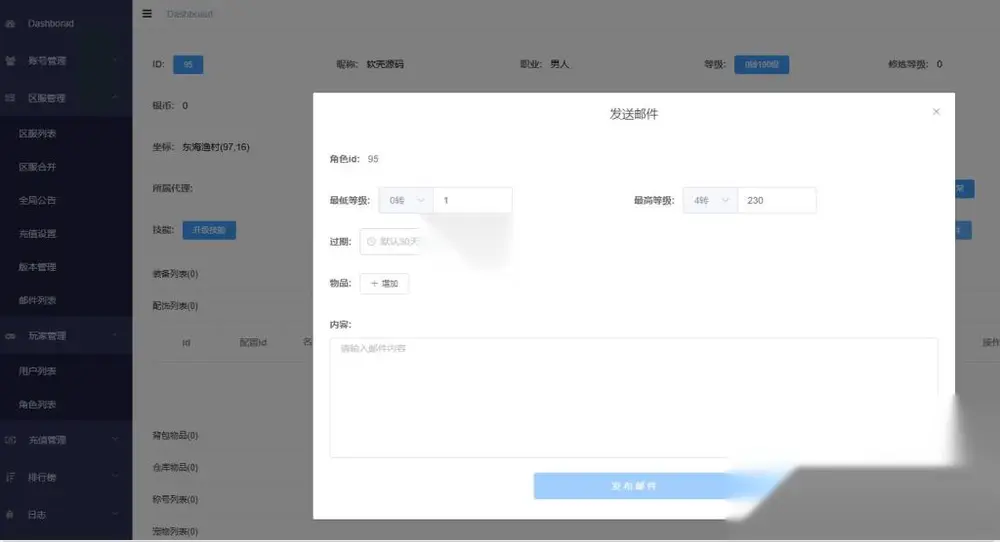This screenshot has width=1000, height=542.
Task: Click the 发布邮件 submit button
Action: click(633, 486)
